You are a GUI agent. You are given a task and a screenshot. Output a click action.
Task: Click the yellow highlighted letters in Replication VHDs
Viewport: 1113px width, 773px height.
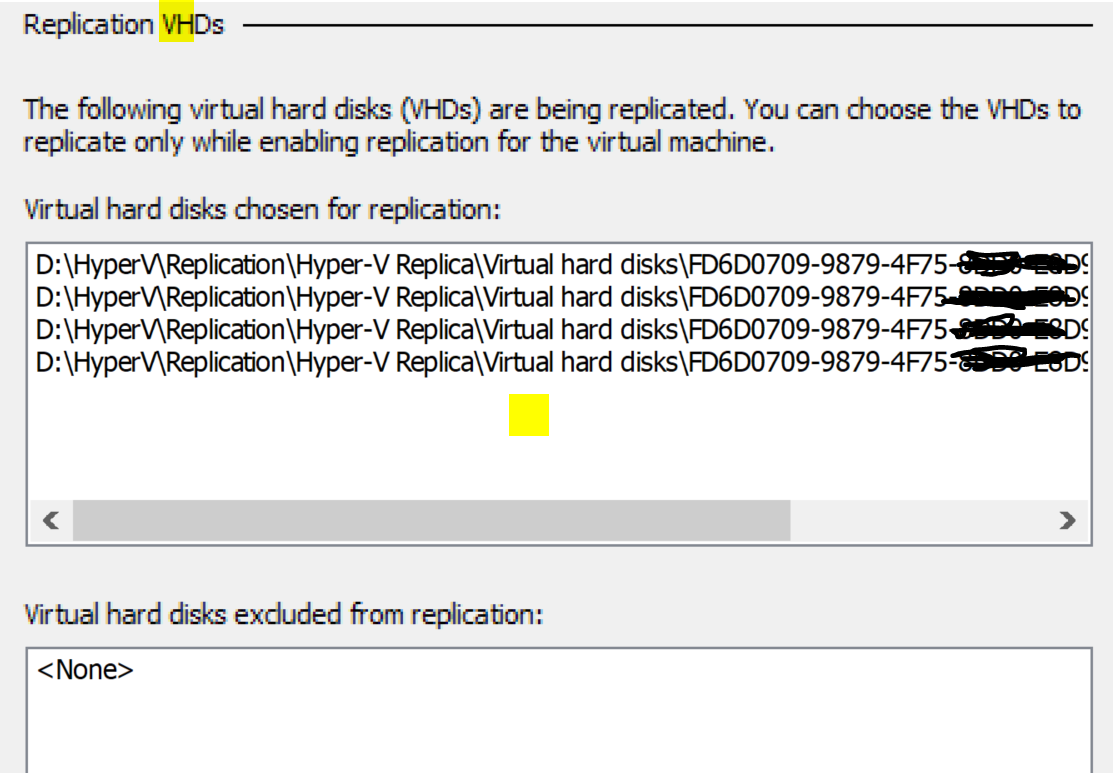point(176,23)
